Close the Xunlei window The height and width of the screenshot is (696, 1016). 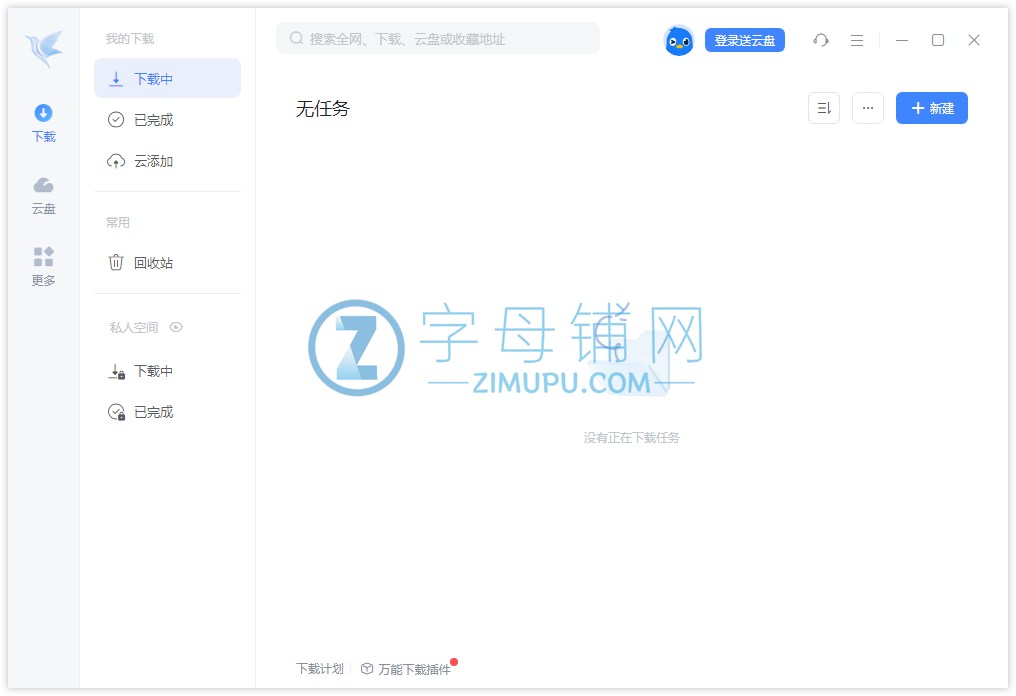click(x=974, y=40)
